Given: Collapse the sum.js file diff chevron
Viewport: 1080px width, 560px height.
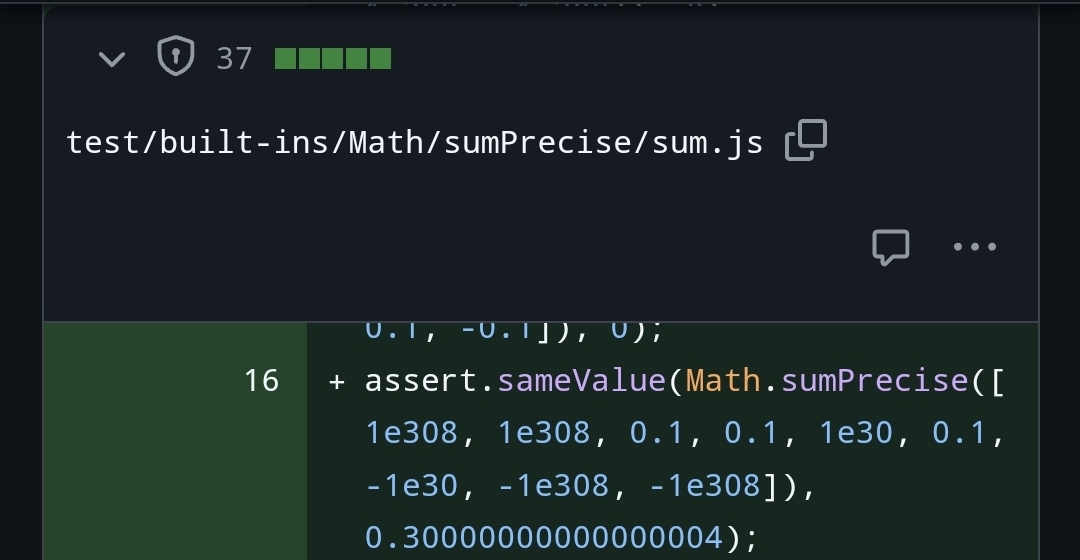Looking at the screenshot, I should coord(112,59).
